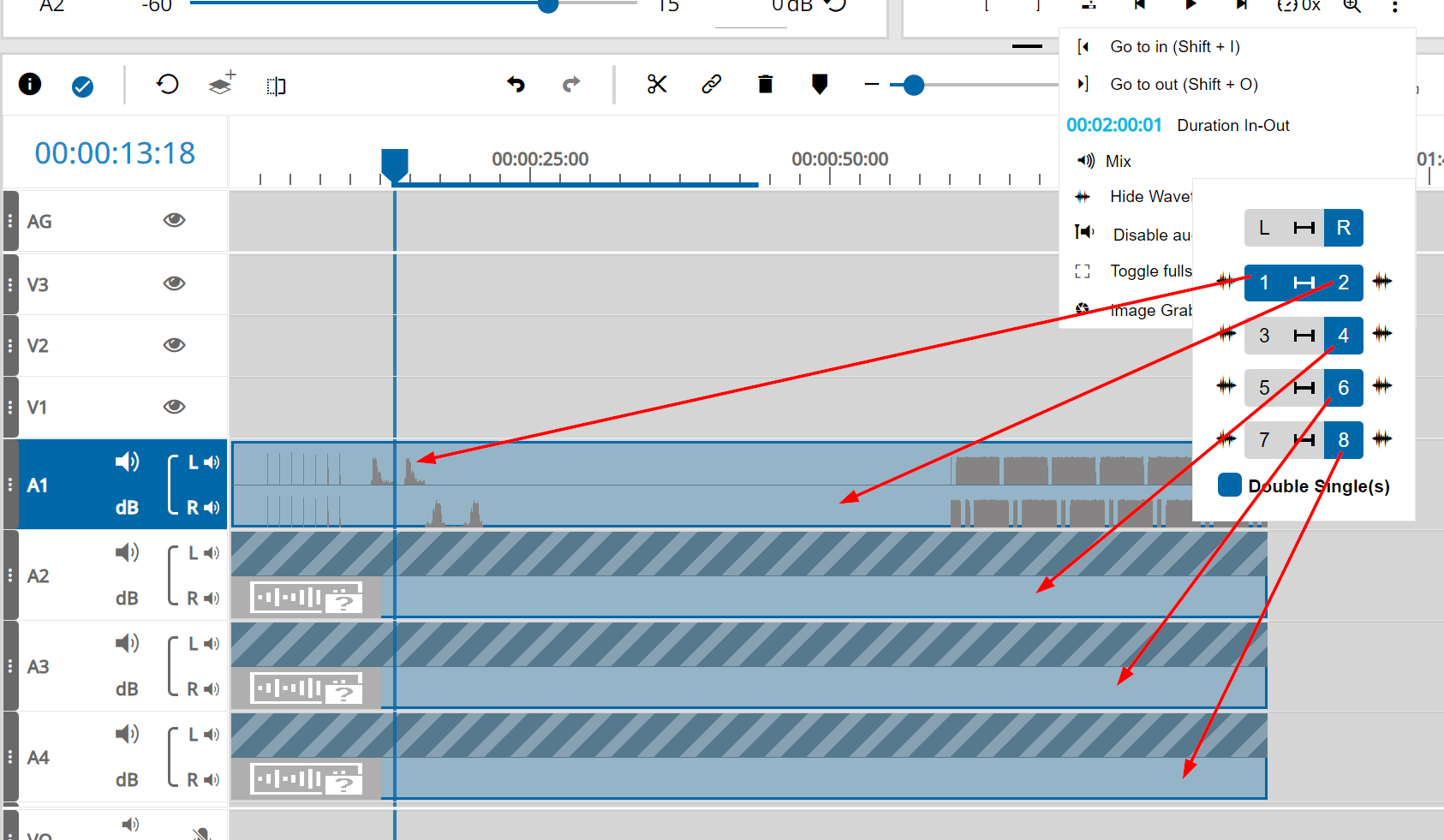Click the redo arrow icon

pos(571,84)
